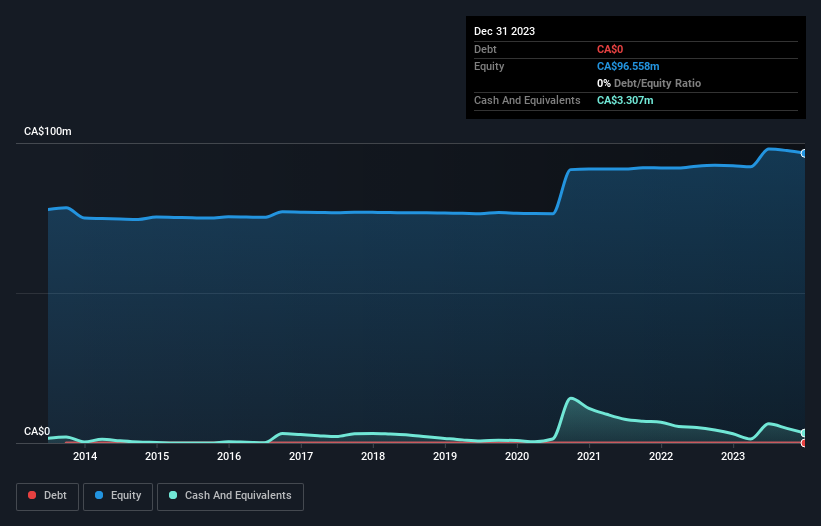Toggle the Debt series legend button
Viewport: 821px width, 526px height.
(48, 496)
